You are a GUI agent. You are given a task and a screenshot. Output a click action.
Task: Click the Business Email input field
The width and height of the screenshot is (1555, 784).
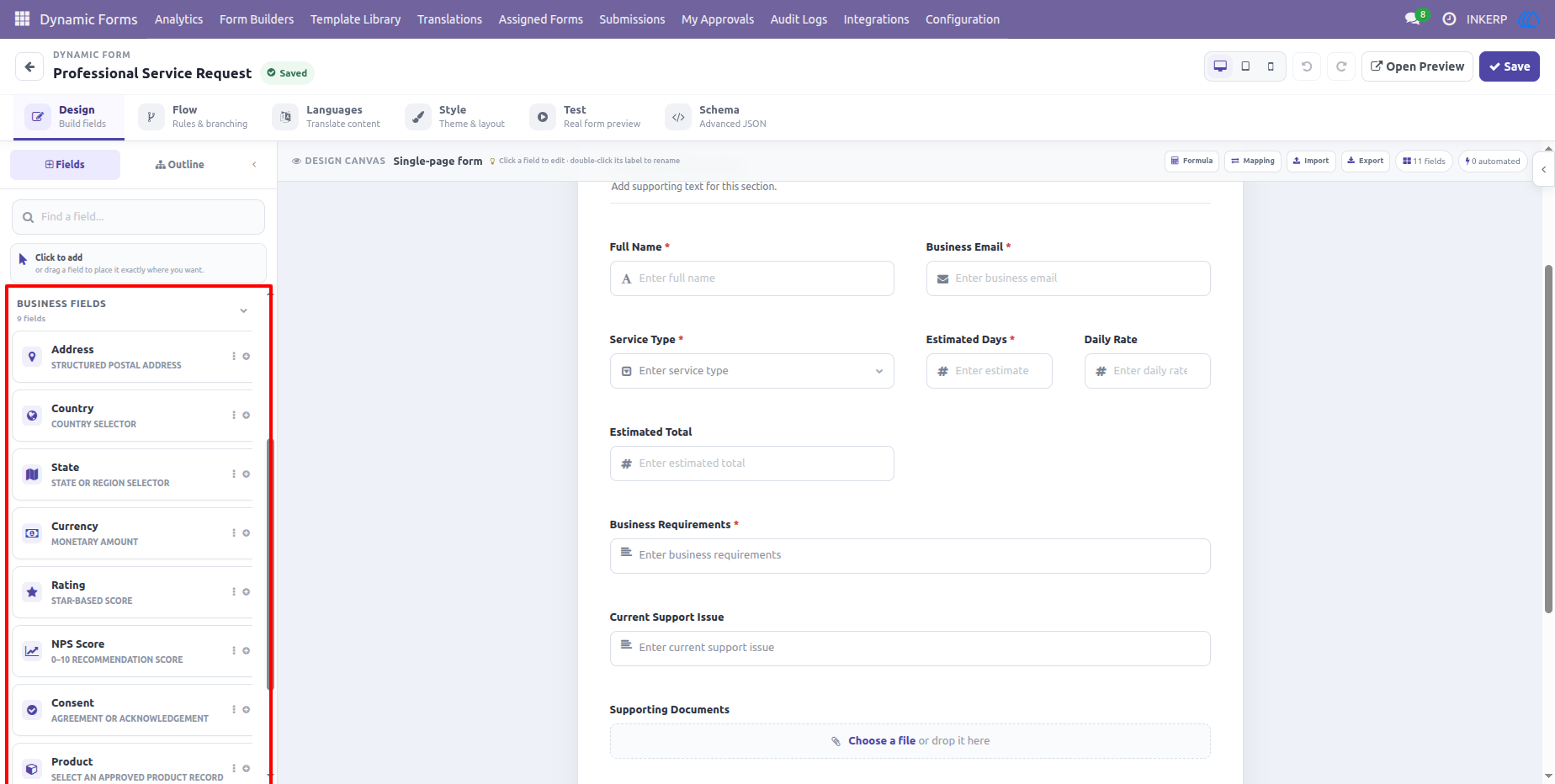(1068, 278)
